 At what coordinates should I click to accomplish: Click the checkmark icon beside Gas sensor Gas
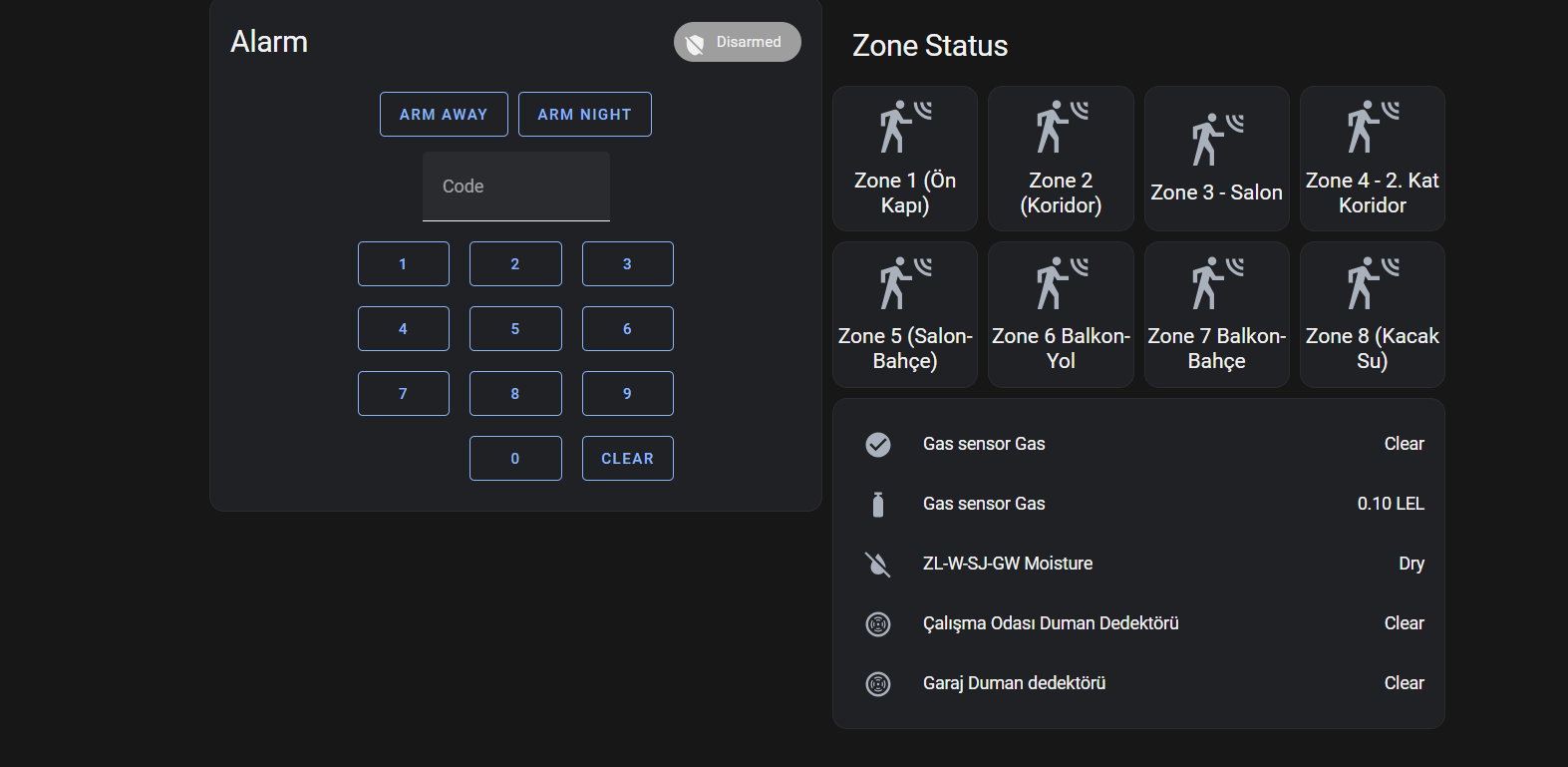[x=878, y=444]
